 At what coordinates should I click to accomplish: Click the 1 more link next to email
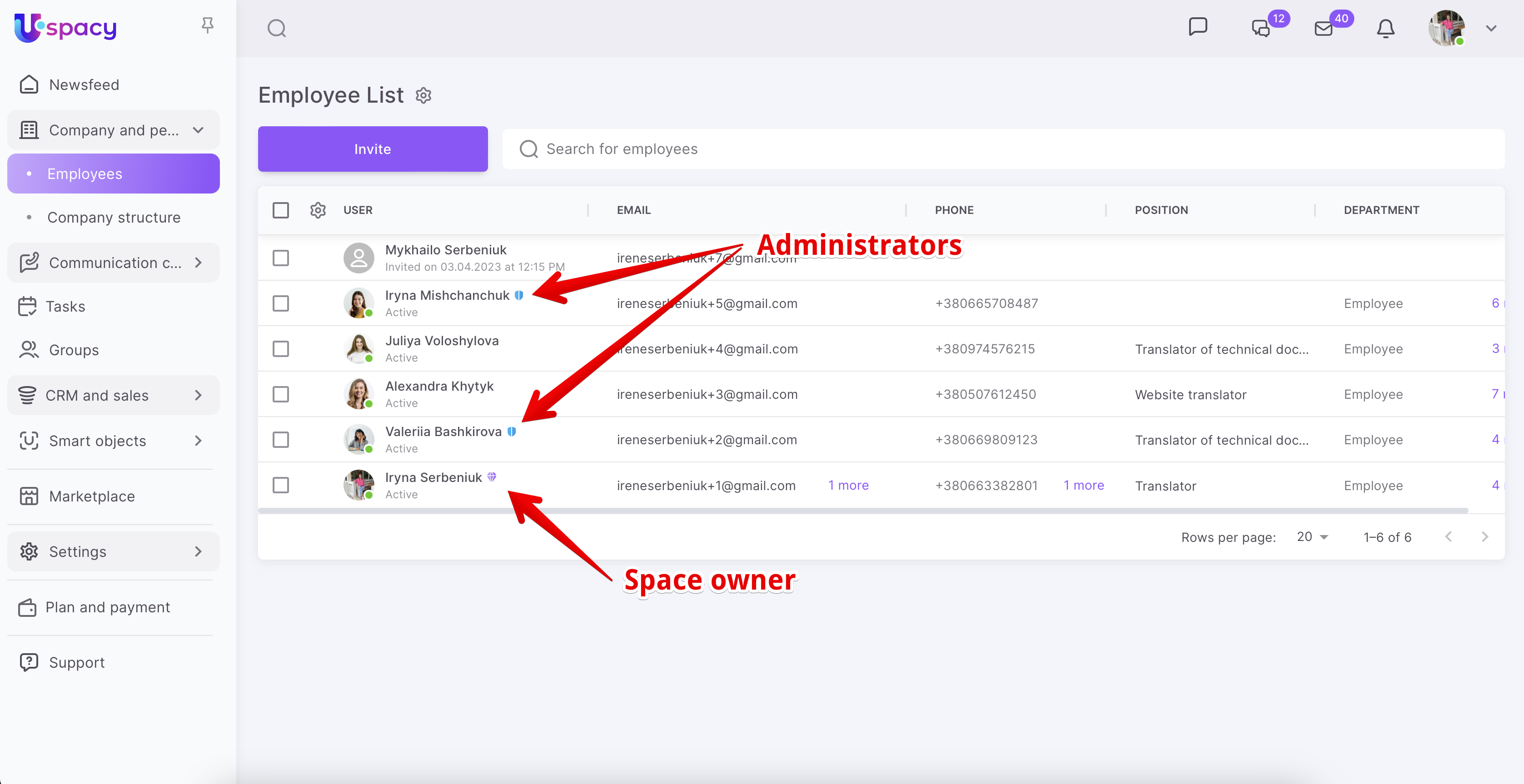pos(848,486)
